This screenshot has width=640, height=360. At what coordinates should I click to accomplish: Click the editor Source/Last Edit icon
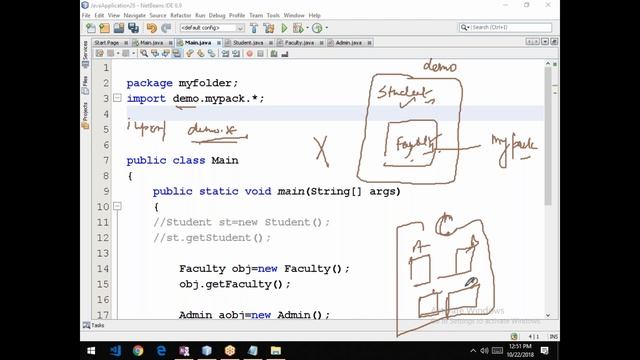click(x=99, y=53)
